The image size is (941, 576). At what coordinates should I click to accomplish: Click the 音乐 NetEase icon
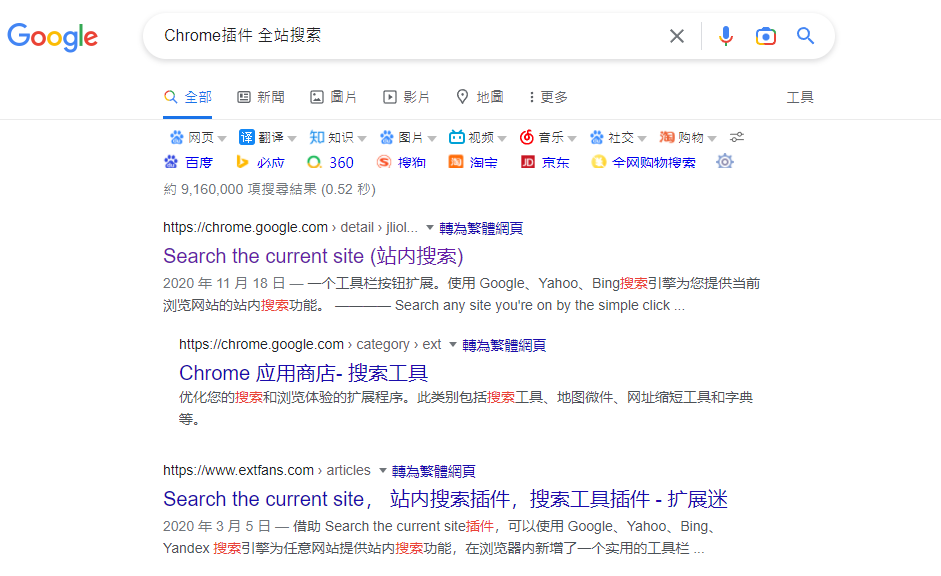coord(526,137)
